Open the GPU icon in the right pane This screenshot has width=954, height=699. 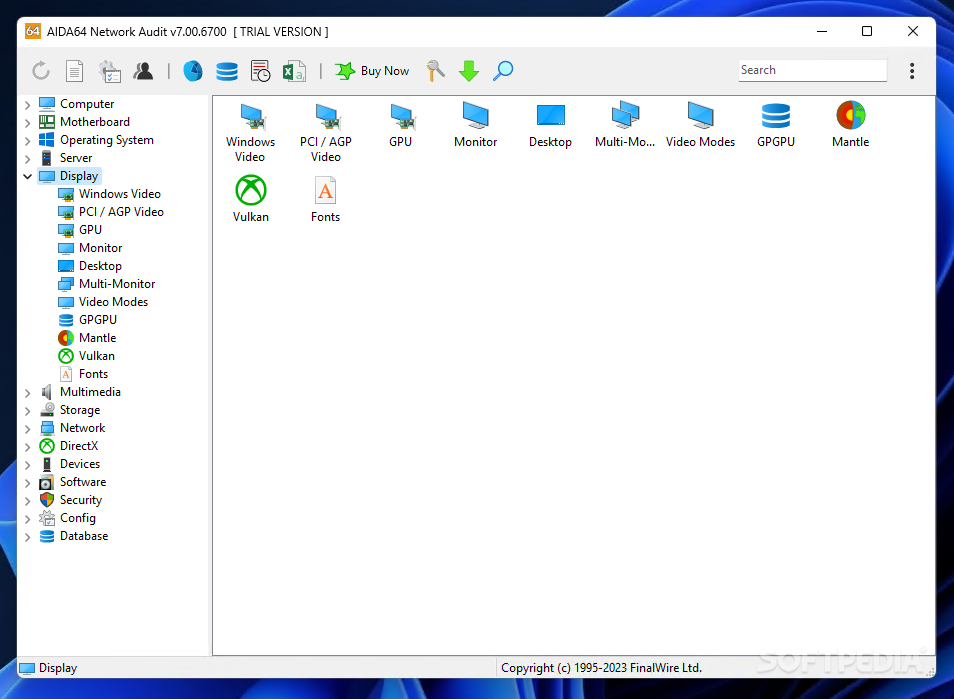(x=400, y=125)
